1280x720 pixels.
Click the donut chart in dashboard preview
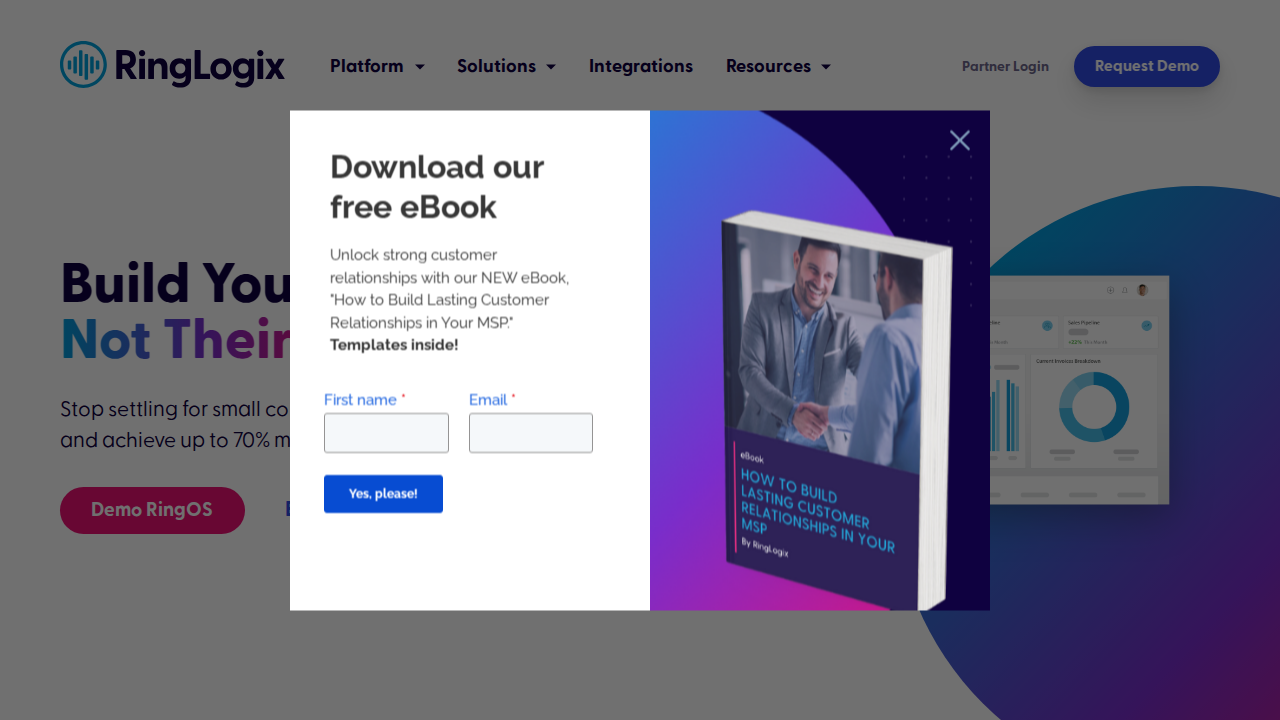tap(1094, 407)
